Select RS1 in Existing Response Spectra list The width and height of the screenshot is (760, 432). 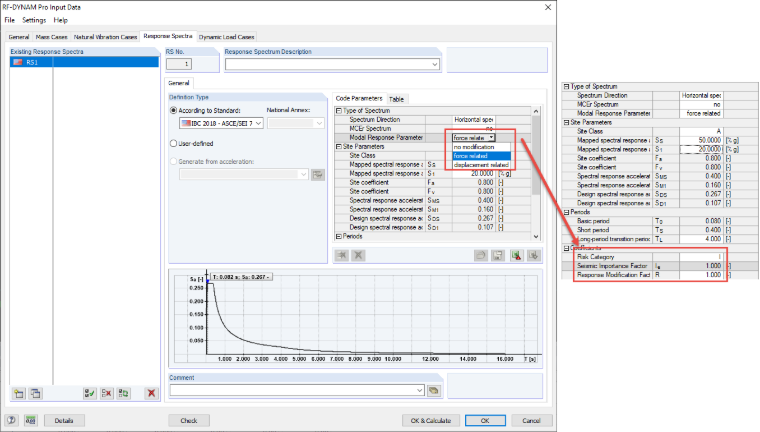84,62
